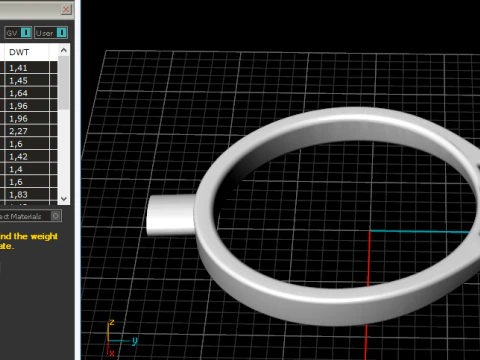Click the XYZ axis indicator in viewport
480x360 pixels.
click(x=121, y=337)
